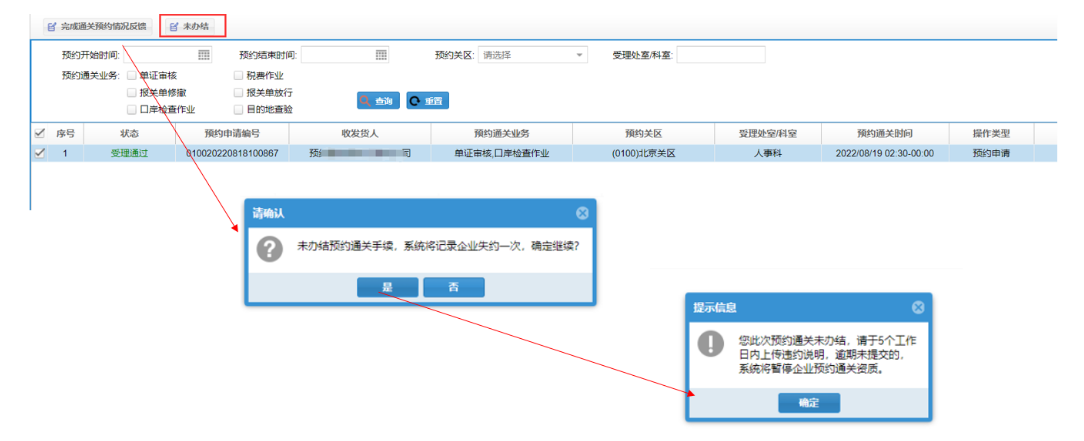Click the 2022/08/19 02:30-00:00 cell
Viewport: 1084px width, 441px height.
pyautogui.click(x=886, y=153)
